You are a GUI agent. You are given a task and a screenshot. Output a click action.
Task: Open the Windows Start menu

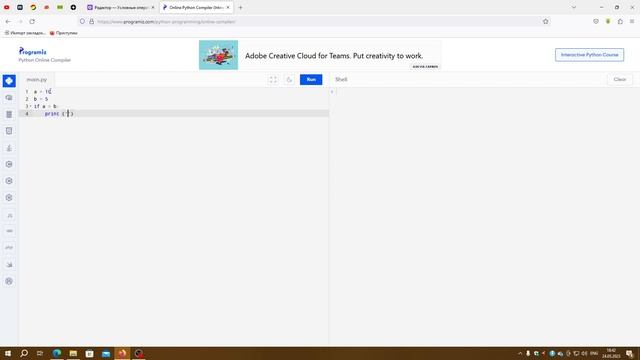[x=8, y=353]
